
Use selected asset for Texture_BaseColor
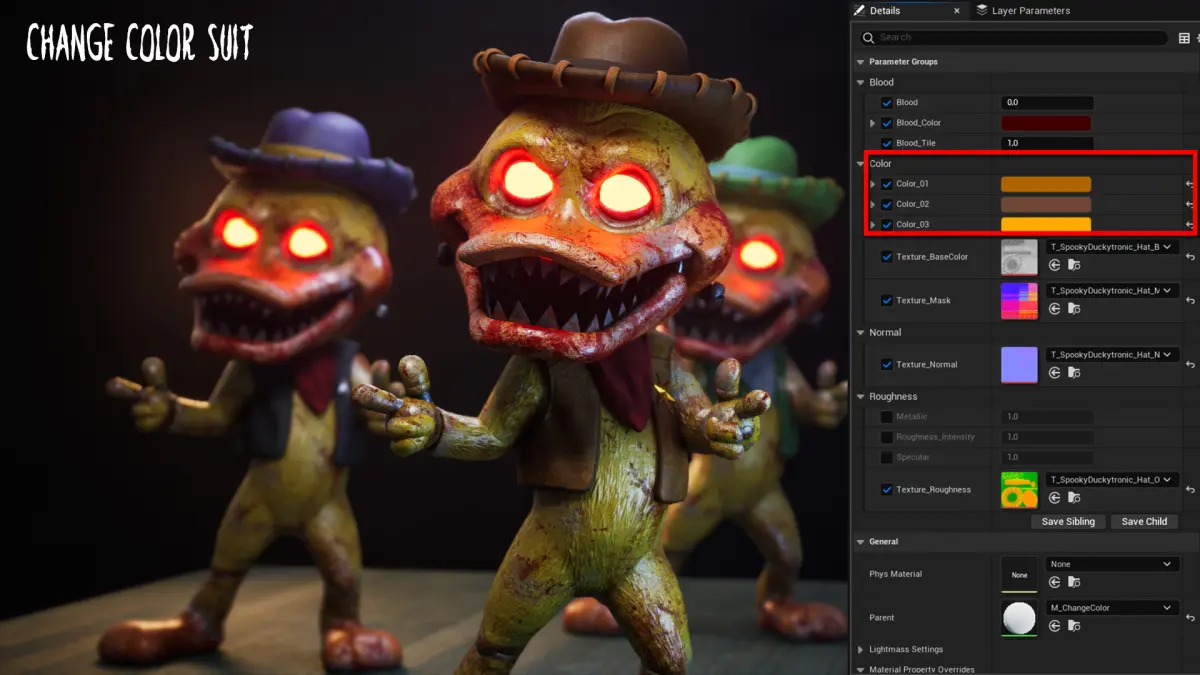(x=1055, y=265)
